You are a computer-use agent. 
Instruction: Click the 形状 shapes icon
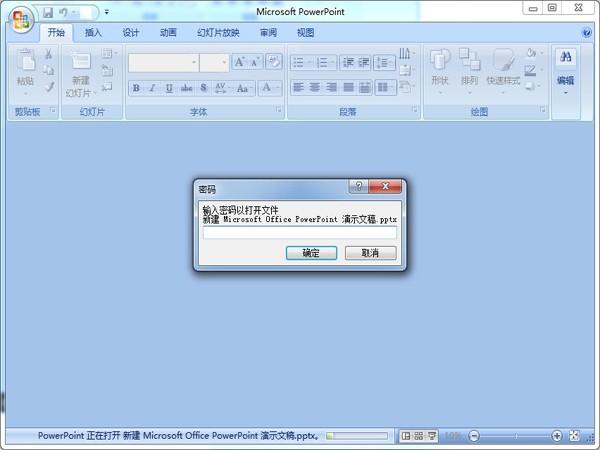point(440,60)
